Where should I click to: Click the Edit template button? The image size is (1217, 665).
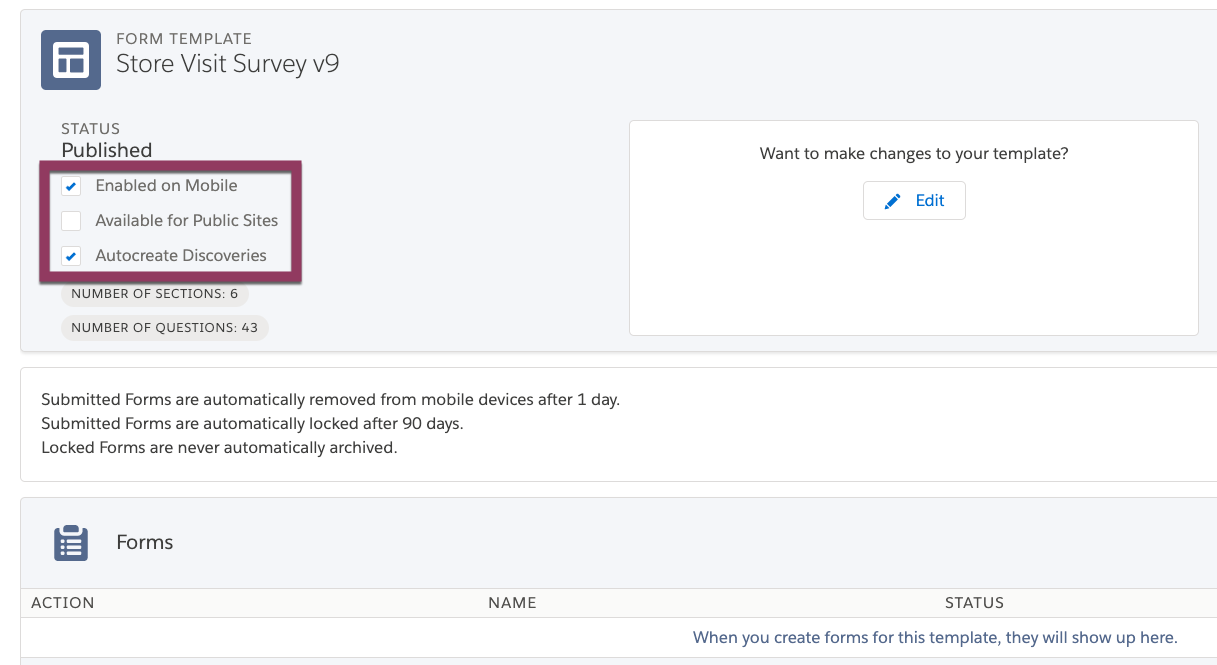914,200
